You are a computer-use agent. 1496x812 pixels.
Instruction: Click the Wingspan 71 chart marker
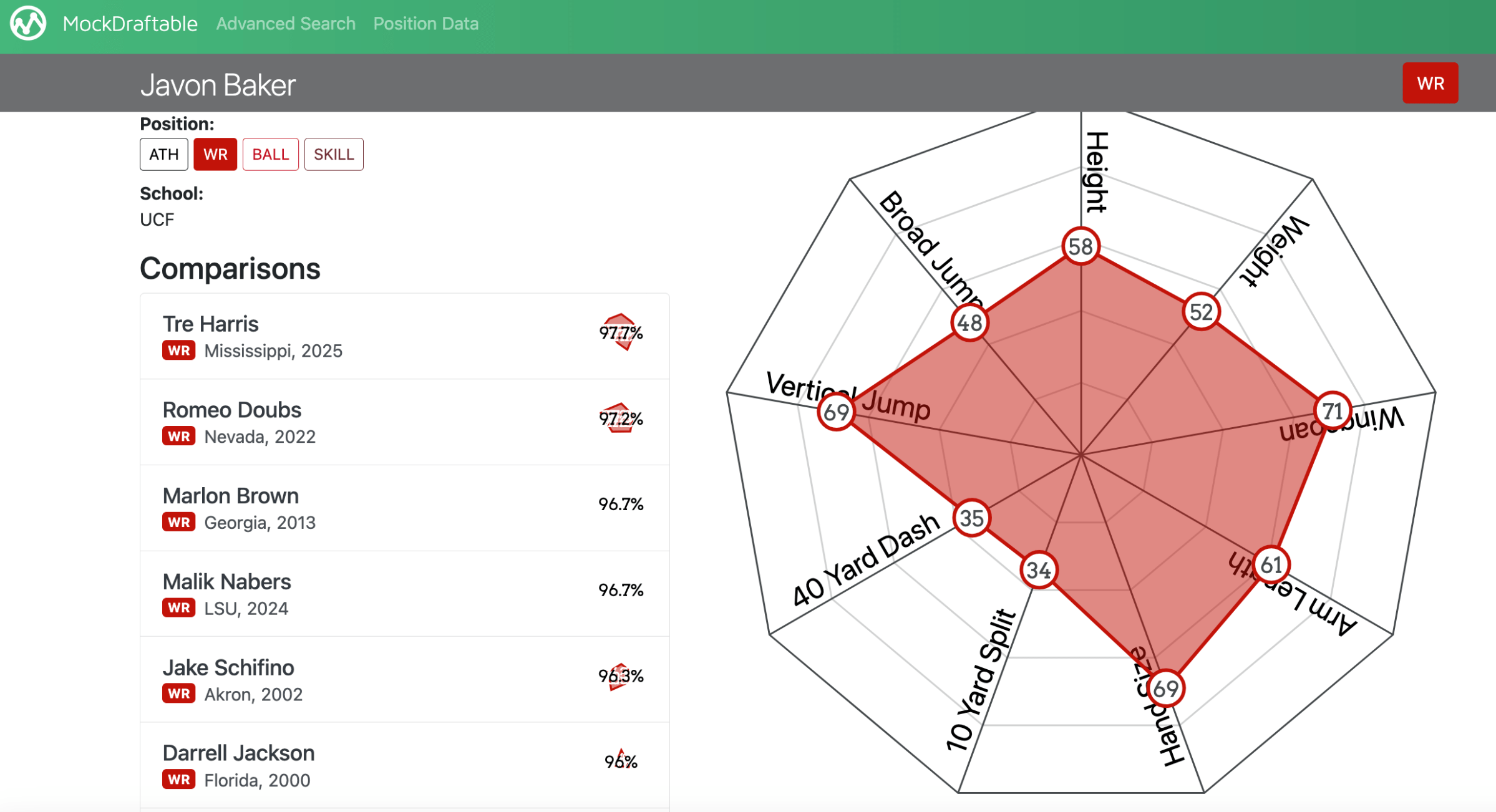(1333, 411)
